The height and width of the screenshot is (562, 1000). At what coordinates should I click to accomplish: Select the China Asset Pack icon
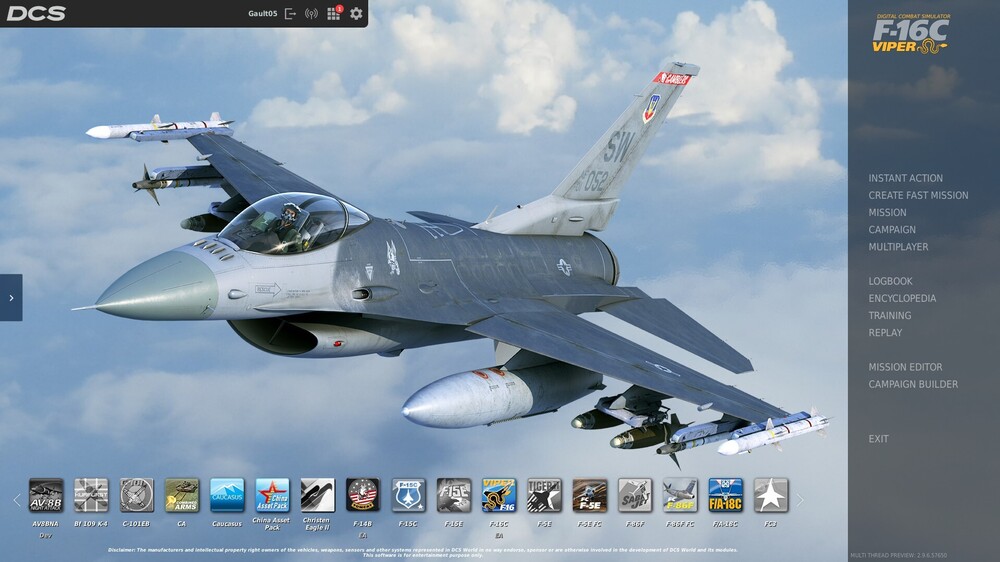[272, 495]
